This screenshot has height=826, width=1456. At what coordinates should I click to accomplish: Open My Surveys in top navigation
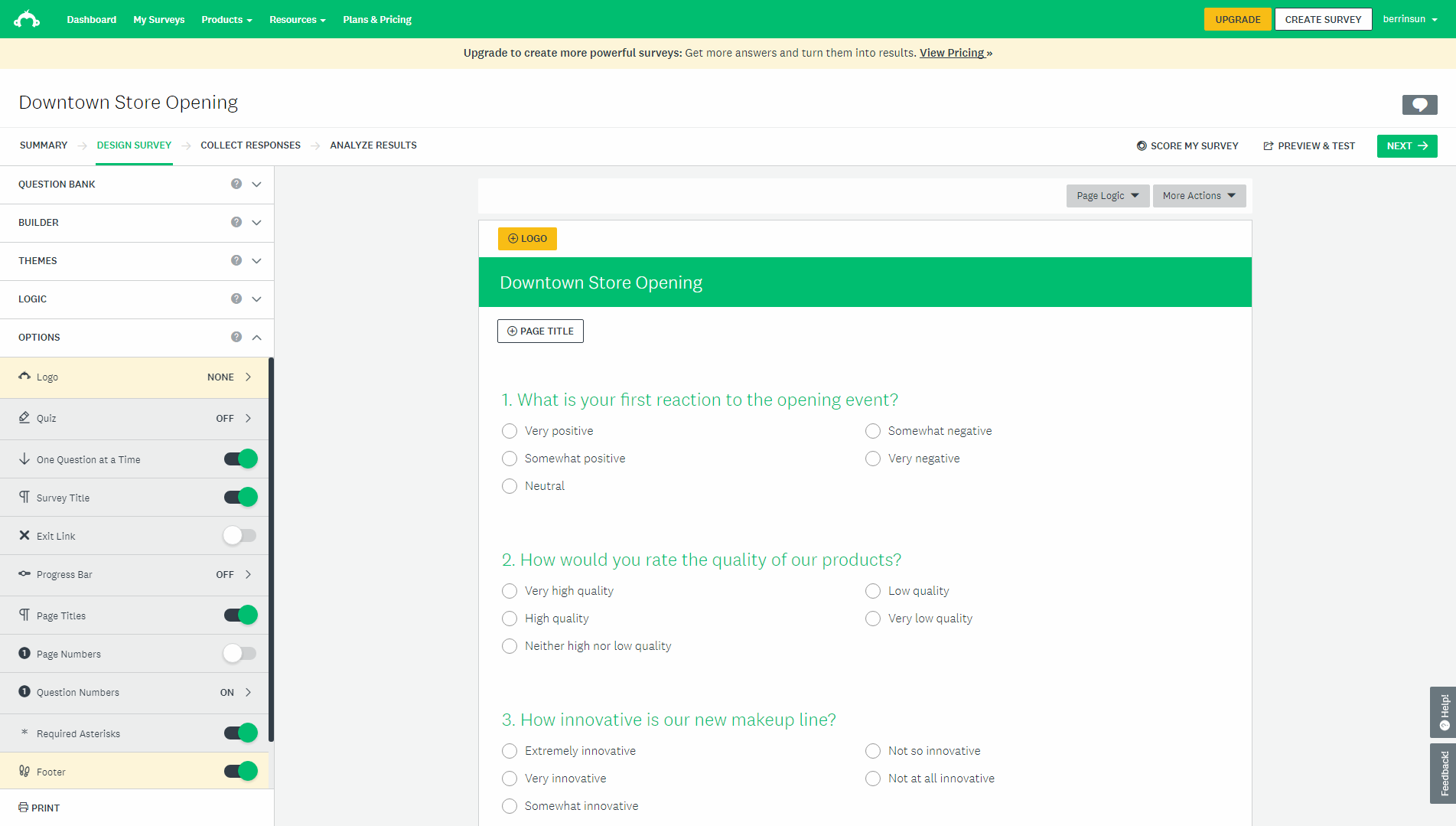point(159,19)
